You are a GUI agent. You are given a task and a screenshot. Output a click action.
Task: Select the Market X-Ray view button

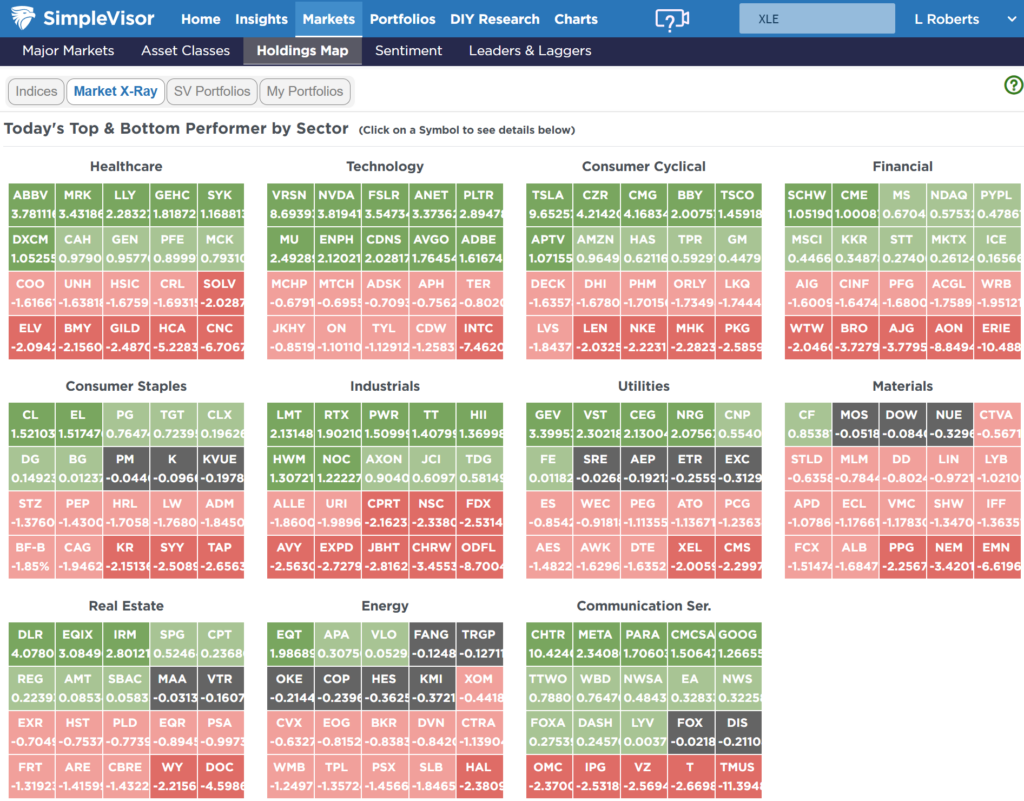[116, 91]
